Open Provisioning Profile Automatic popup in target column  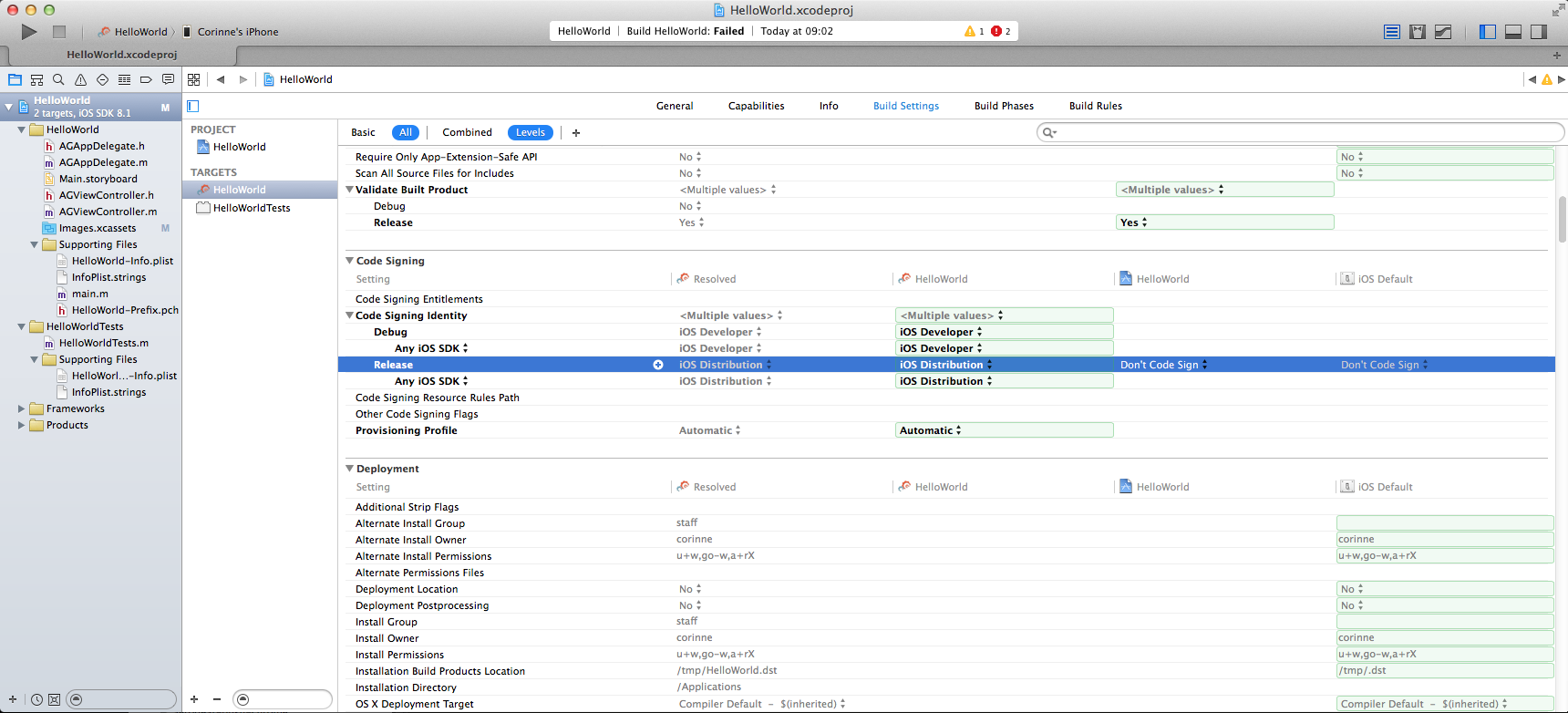click(x=1004, y=430)
